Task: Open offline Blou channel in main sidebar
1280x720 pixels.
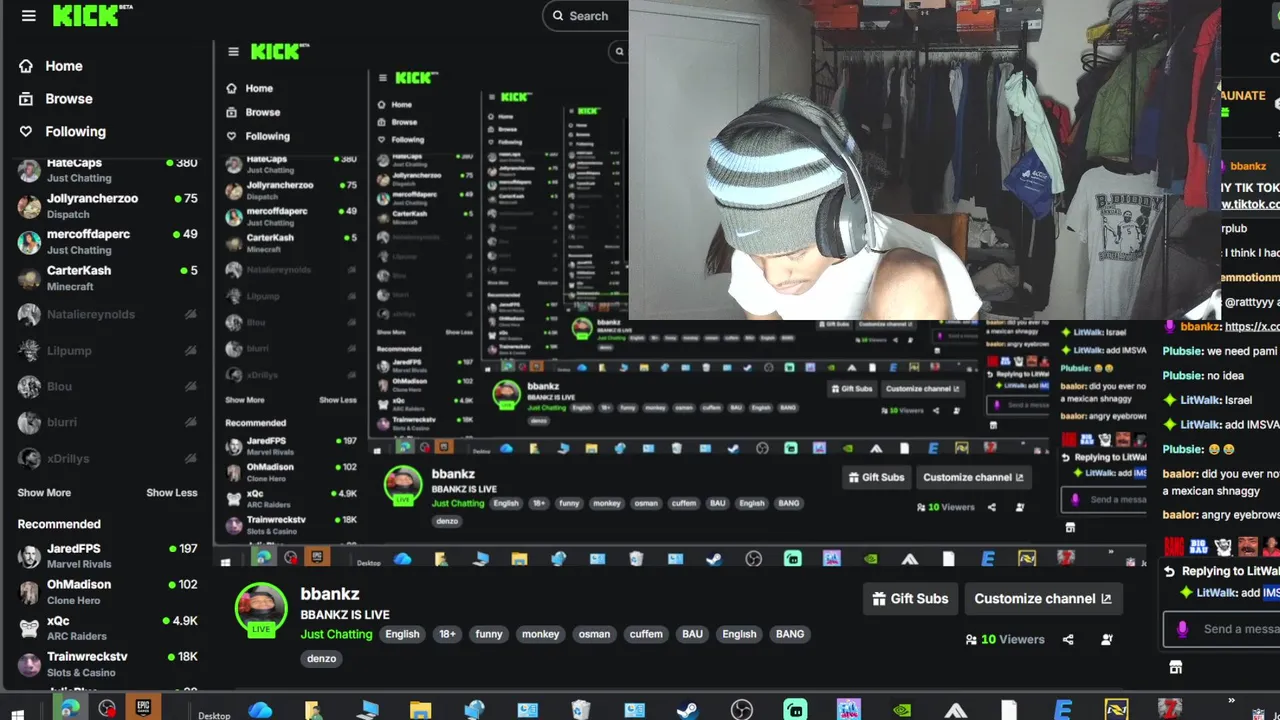Action: tap(107, 387)
